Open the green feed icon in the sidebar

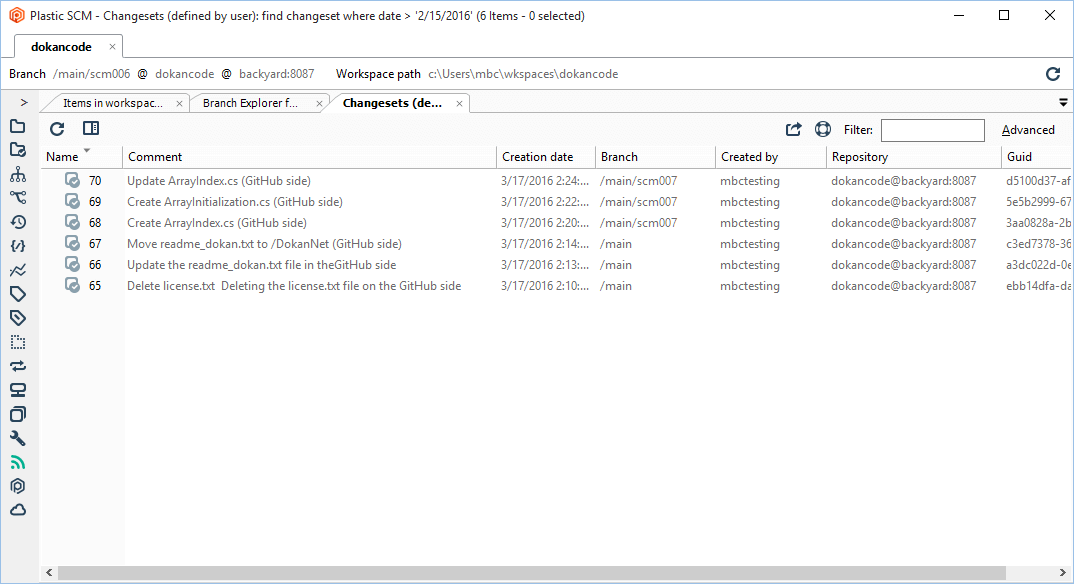pos(17,462)
